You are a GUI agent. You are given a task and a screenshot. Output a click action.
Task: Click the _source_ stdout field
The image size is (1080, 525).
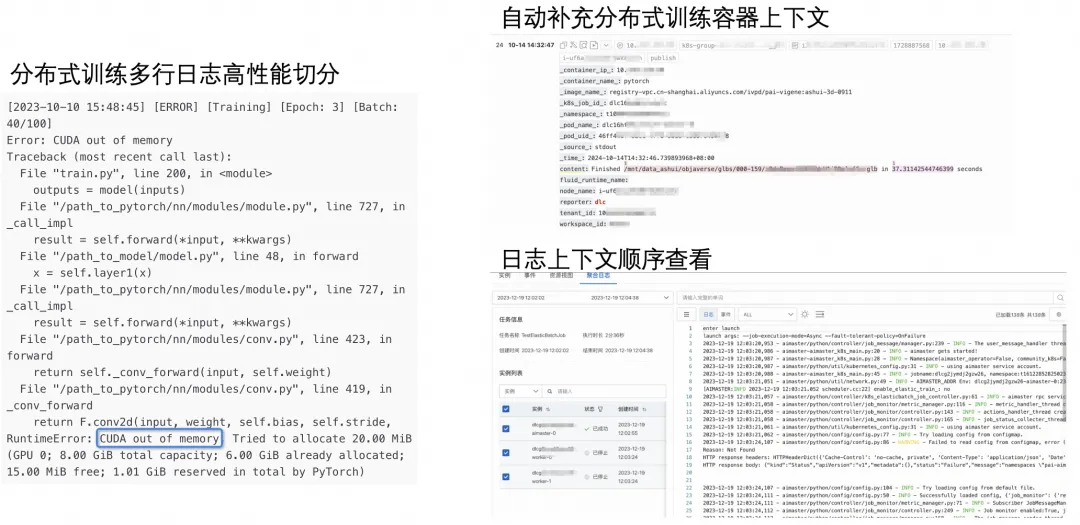[x=588, y=147]
